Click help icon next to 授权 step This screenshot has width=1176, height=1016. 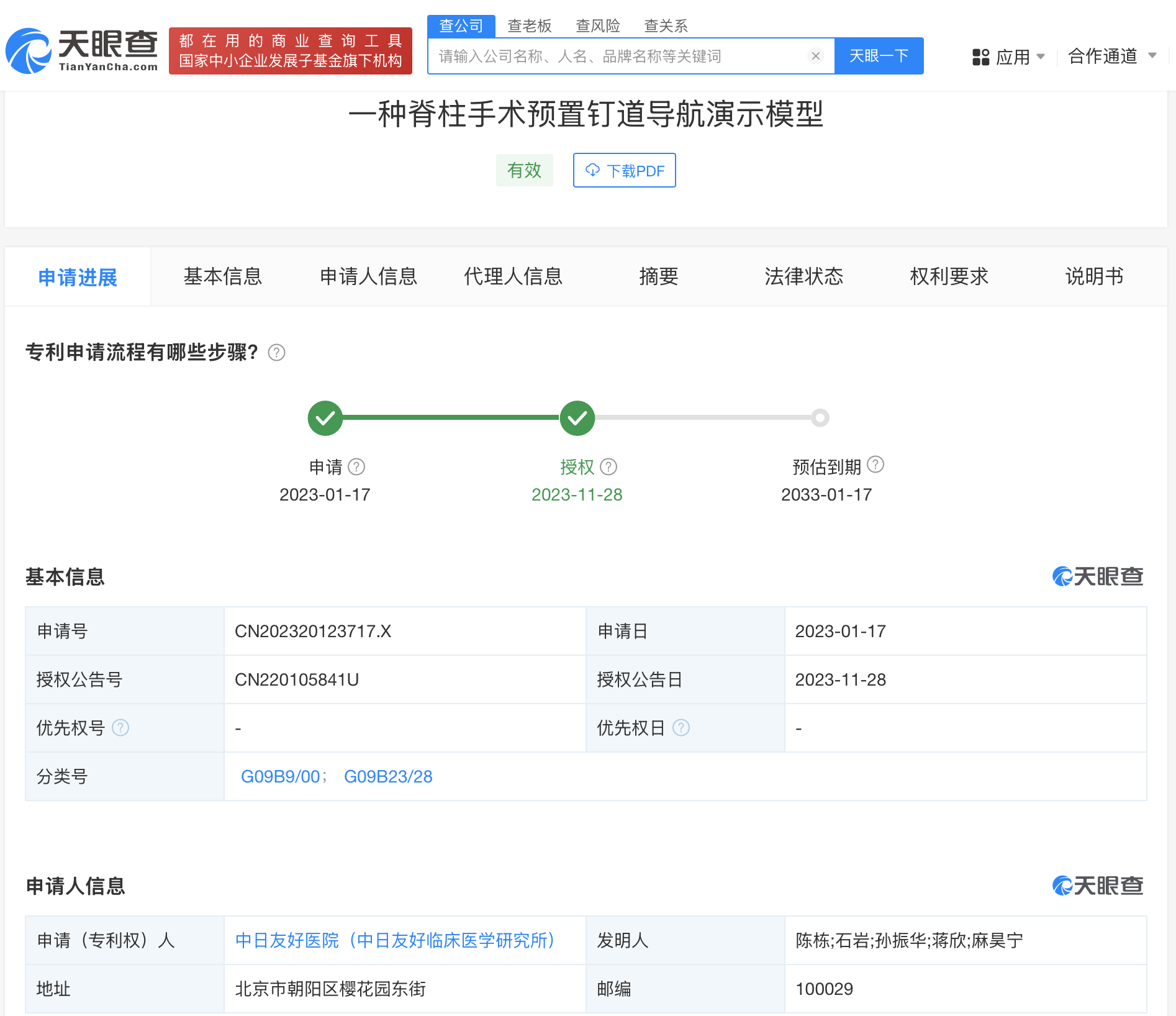coord(608,466)
